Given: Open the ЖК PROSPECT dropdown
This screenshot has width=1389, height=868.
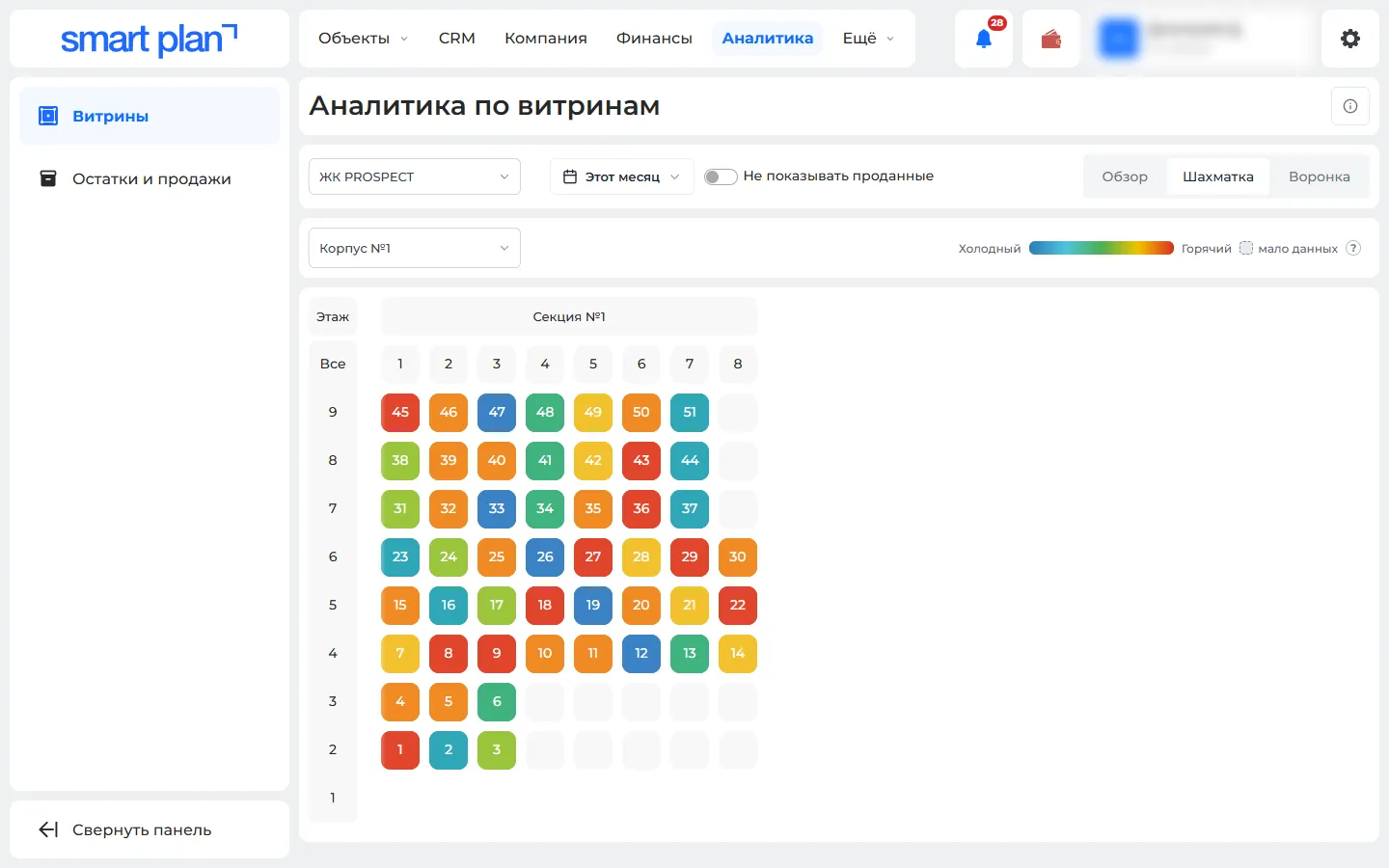Looking at the screenshot, I should click(x=415, y=176).
